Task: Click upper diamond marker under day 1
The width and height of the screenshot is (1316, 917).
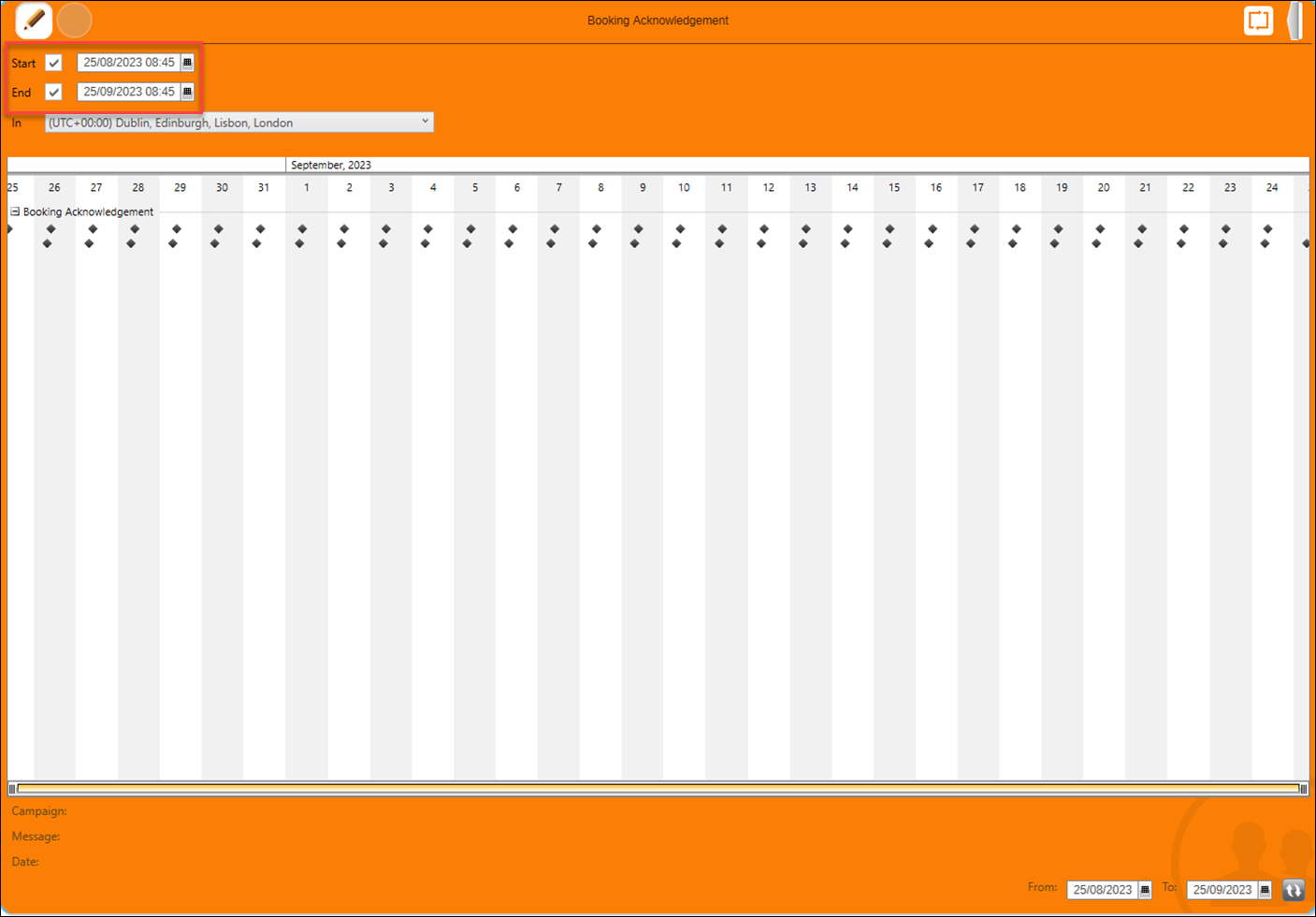Action: (302, 228)
